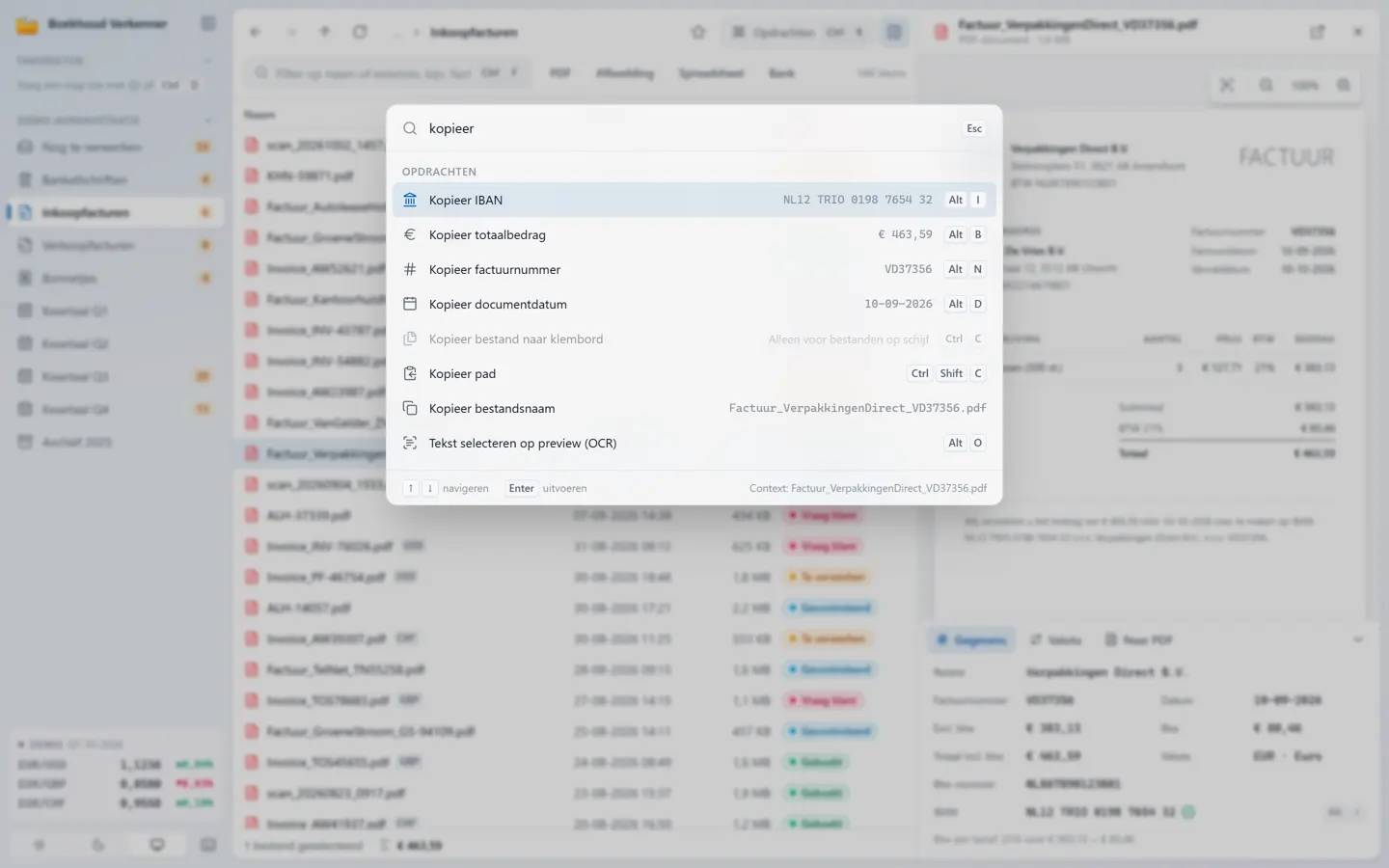Image resolution: width=1389 pixels, height=868 pixels.
Task: Focus the kopieer search field
Action: [x=690, y=128]
